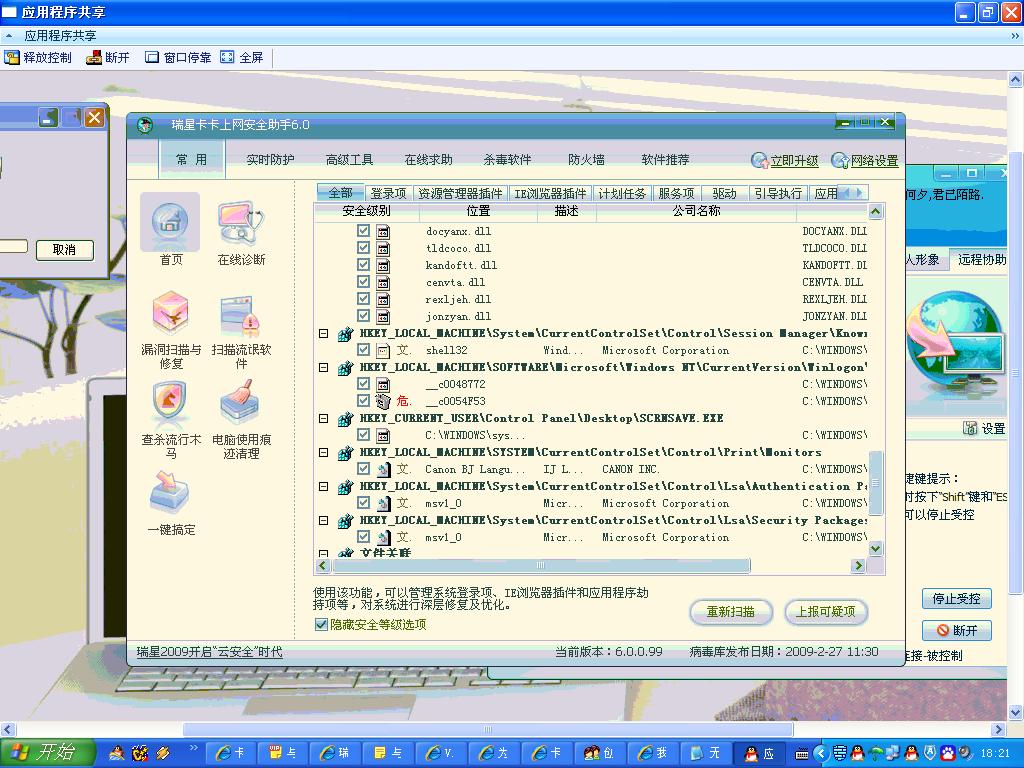The width and height of the screenshot is (1024, 768).
Task: Uncheck the tldcoco.dll checkbox
Action: pos(364,248)
